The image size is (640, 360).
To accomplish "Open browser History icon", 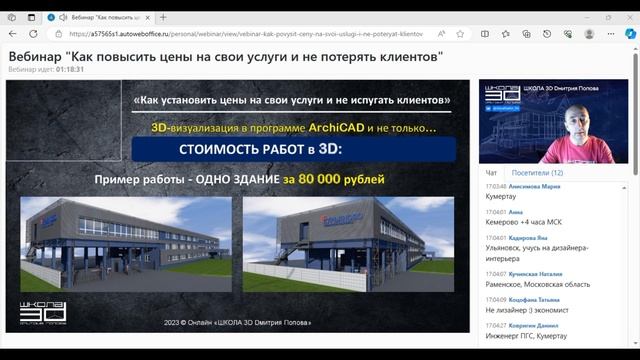I will click(547, 34).
